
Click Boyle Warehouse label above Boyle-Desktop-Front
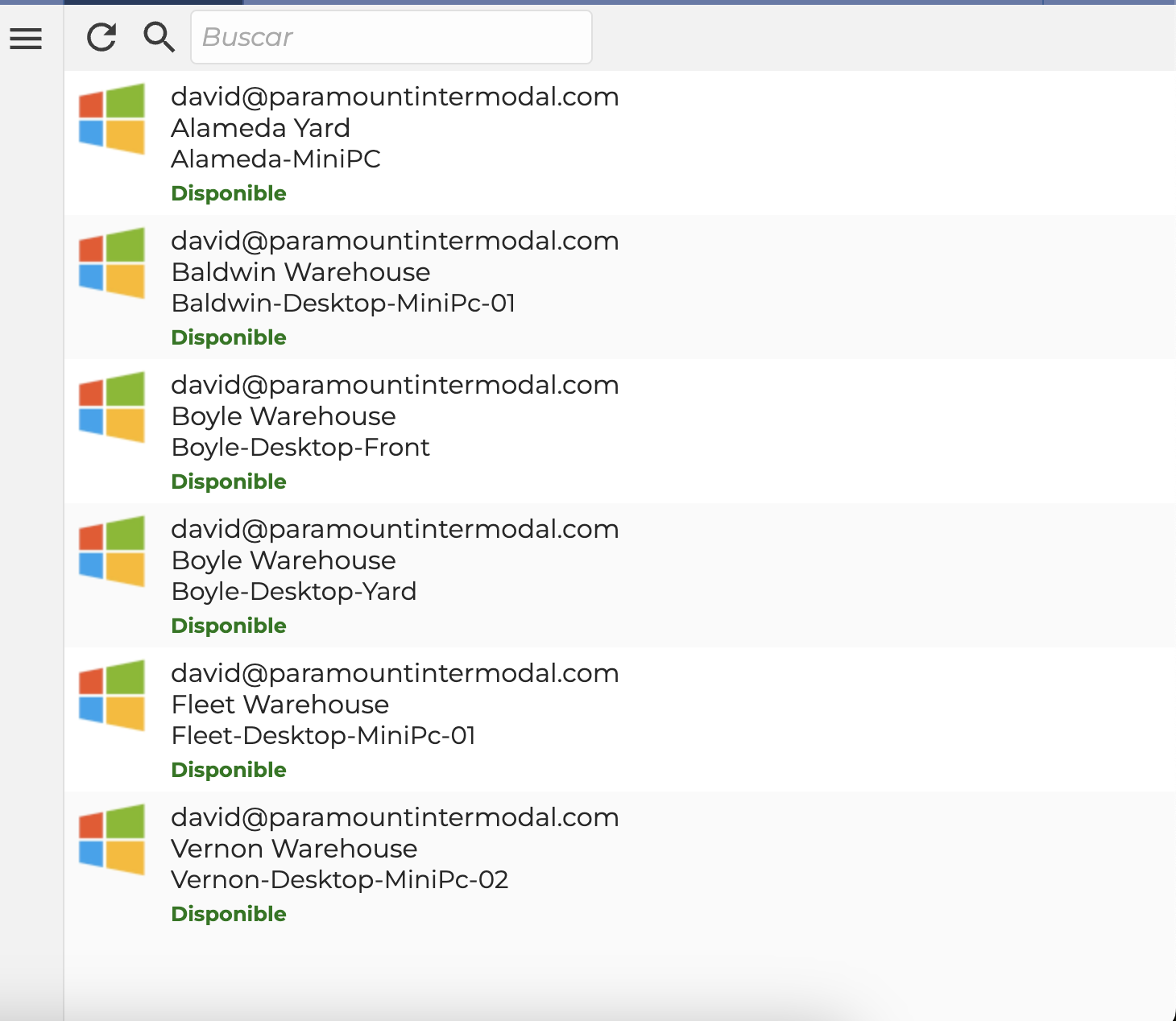(x=284, y=416)
